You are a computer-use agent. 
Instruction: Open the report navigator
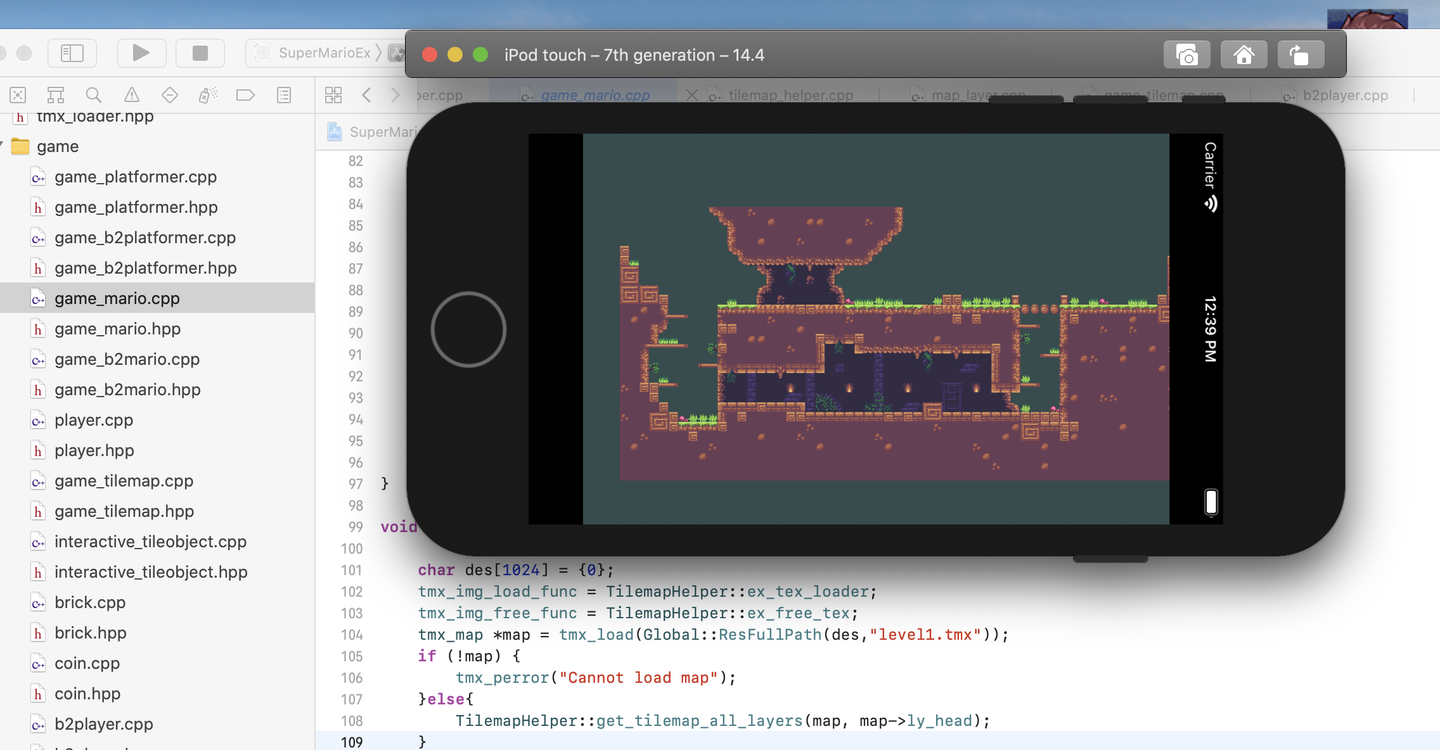pos(284,95)
